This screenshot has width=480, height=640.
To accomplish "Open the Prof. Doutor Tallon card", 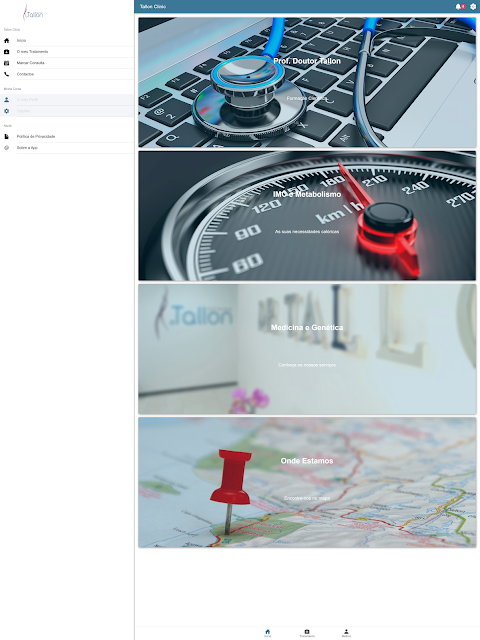I will 307,82.
